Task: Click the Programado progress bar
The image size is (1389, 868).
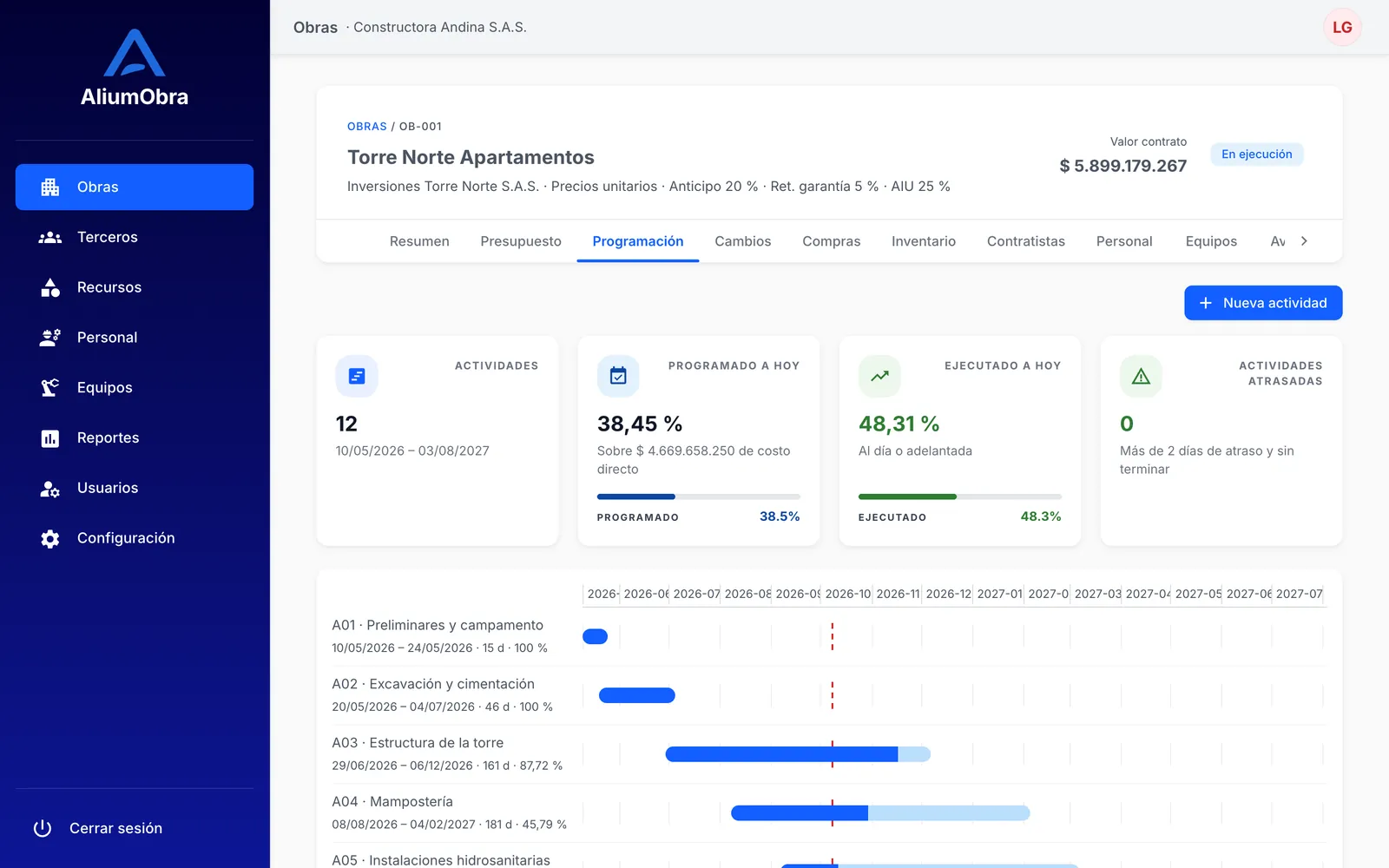Action: click(699, 496)
